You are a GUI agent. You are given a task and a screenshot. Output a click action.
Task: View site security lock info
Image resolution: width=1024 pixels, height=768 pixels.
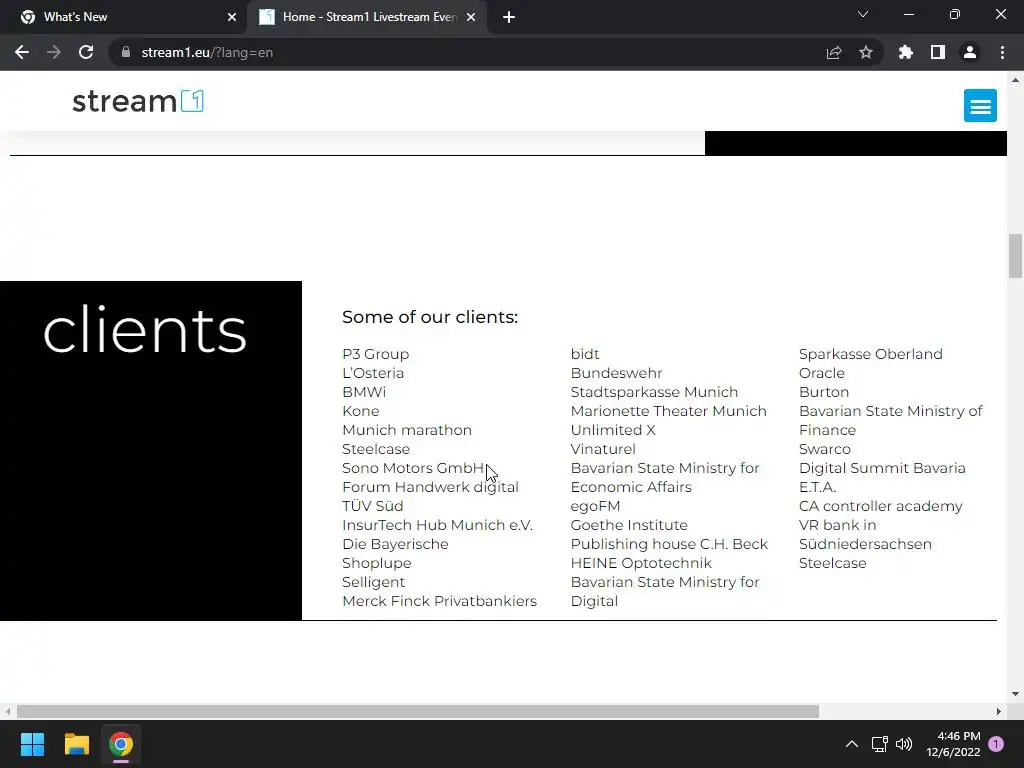126,52
